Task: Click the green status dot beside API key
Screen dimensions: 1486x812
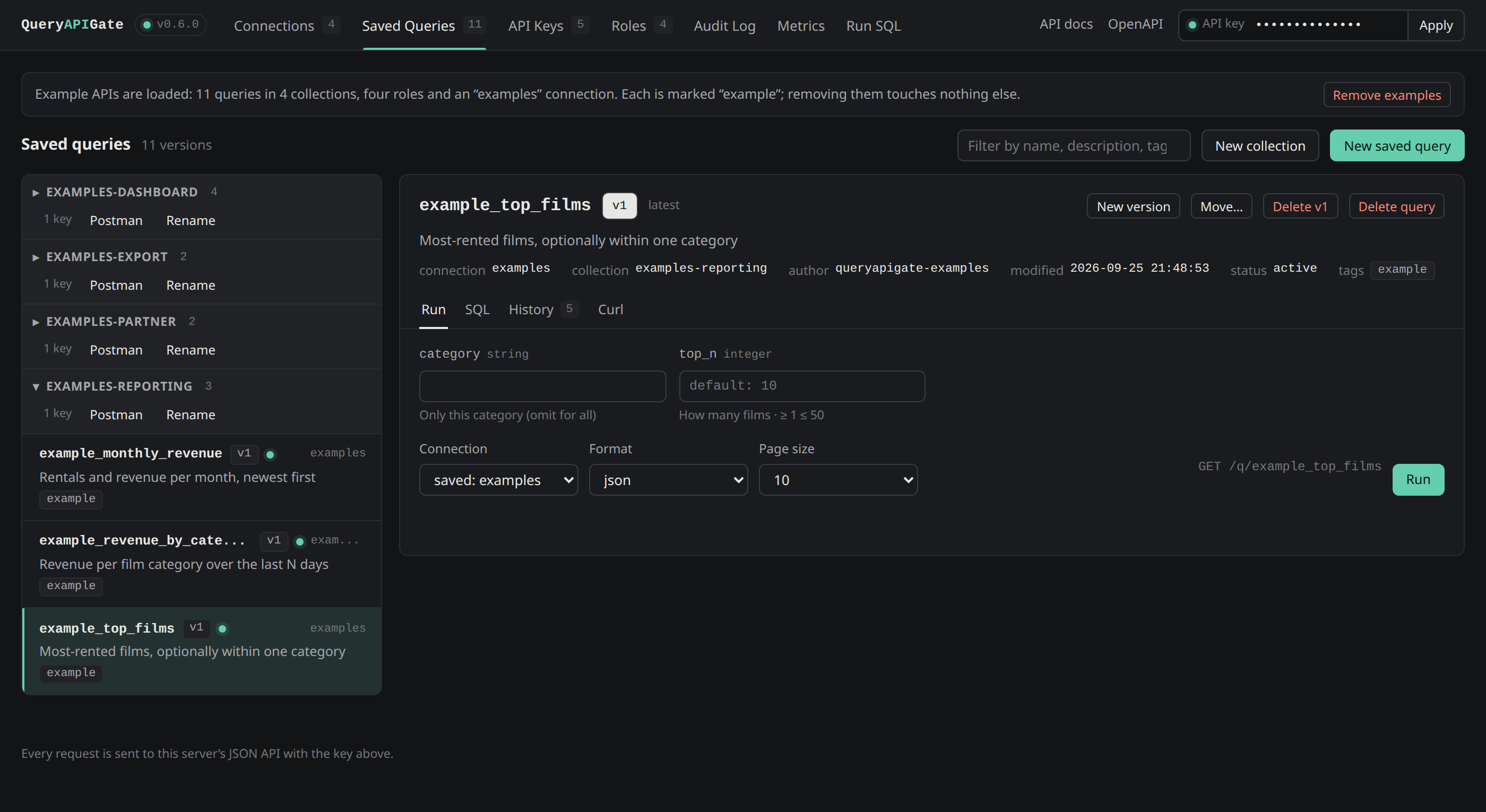Action: 1192,25
